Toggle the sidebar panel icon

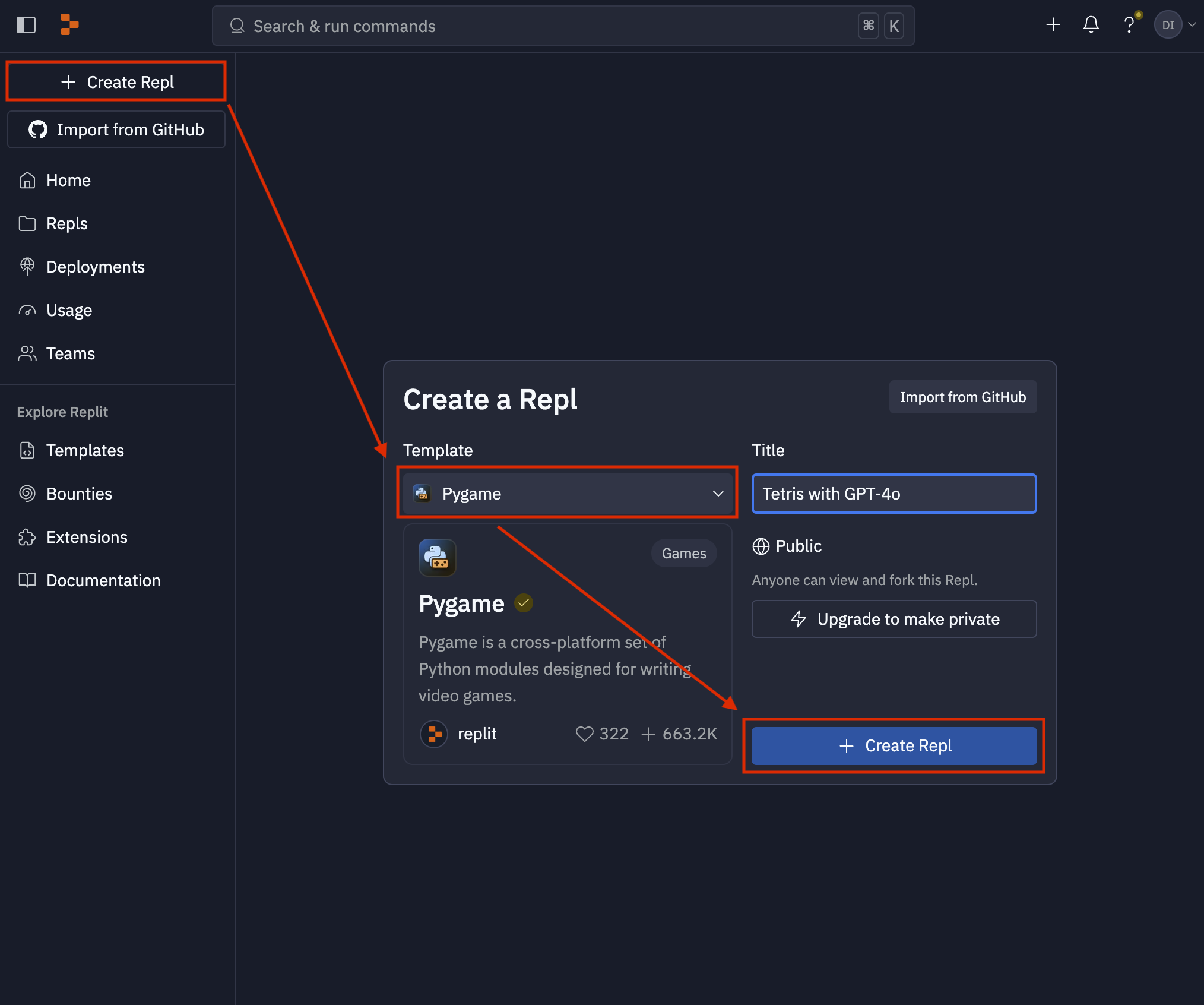(x=26, y=25)
